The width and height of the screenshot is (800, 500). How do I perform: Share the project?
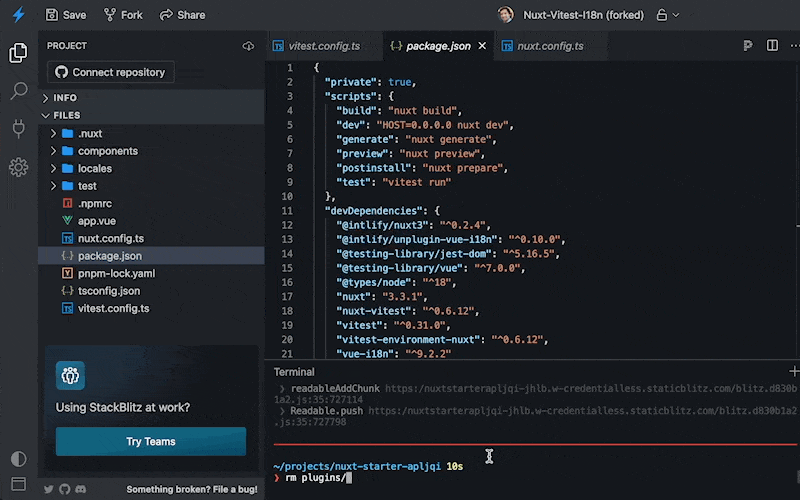pyautogui.click(x=182, y=15)
